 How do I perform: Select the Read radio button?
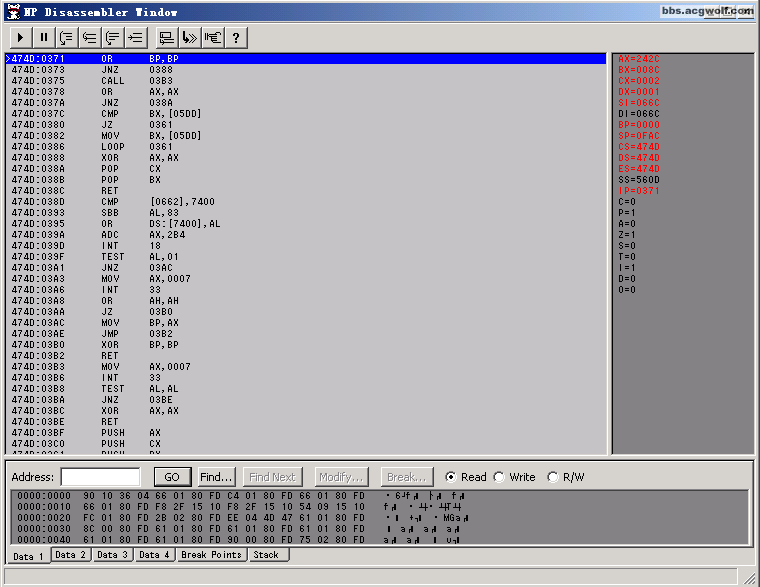coord(451,477)
